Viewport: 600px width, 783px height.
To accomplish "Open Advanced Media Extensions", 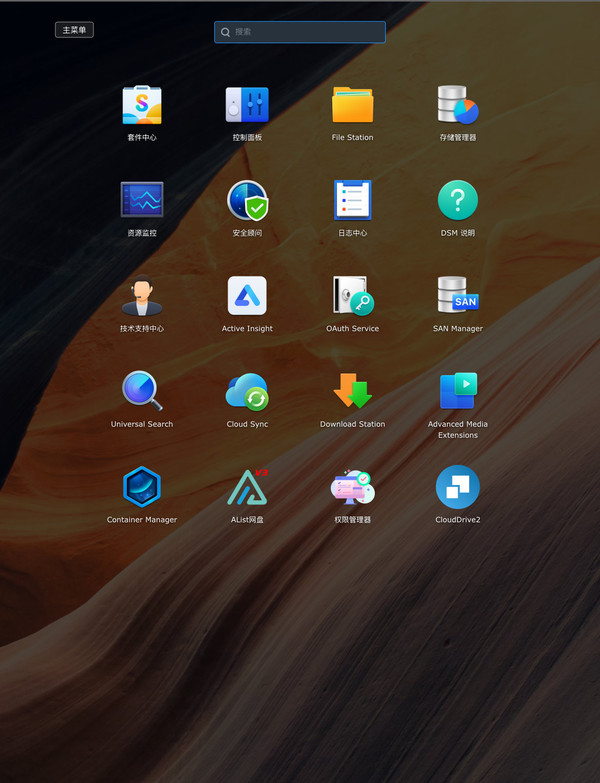I will pyautogui.click(x=458, y=391).
